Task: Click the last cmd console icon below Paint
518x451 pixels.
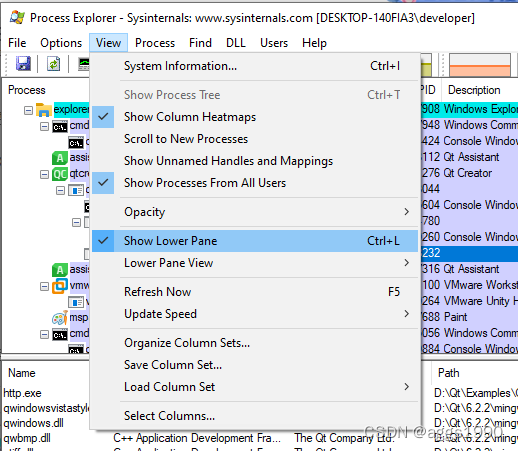Action: (60, 335)
